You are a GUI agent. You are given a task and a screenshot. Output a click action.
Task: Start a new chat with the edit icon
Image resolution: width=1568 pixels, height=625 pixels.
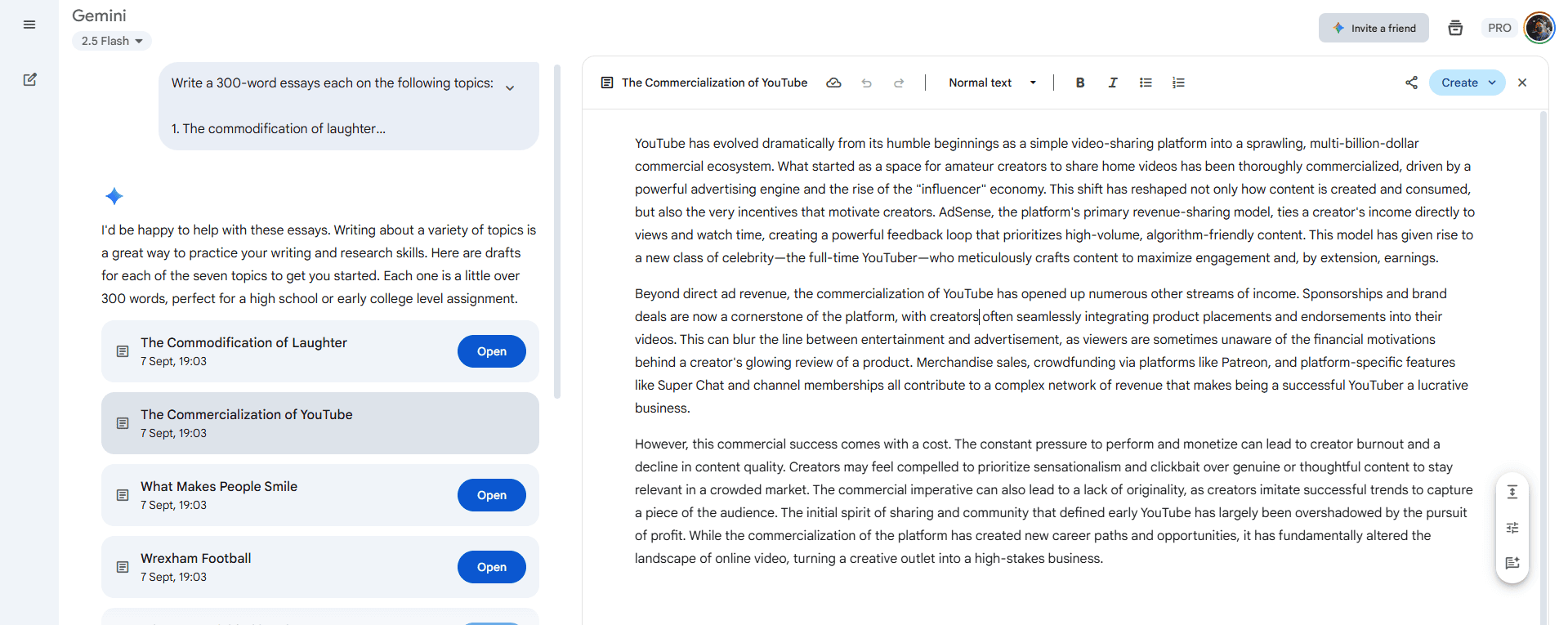[29, 79]
